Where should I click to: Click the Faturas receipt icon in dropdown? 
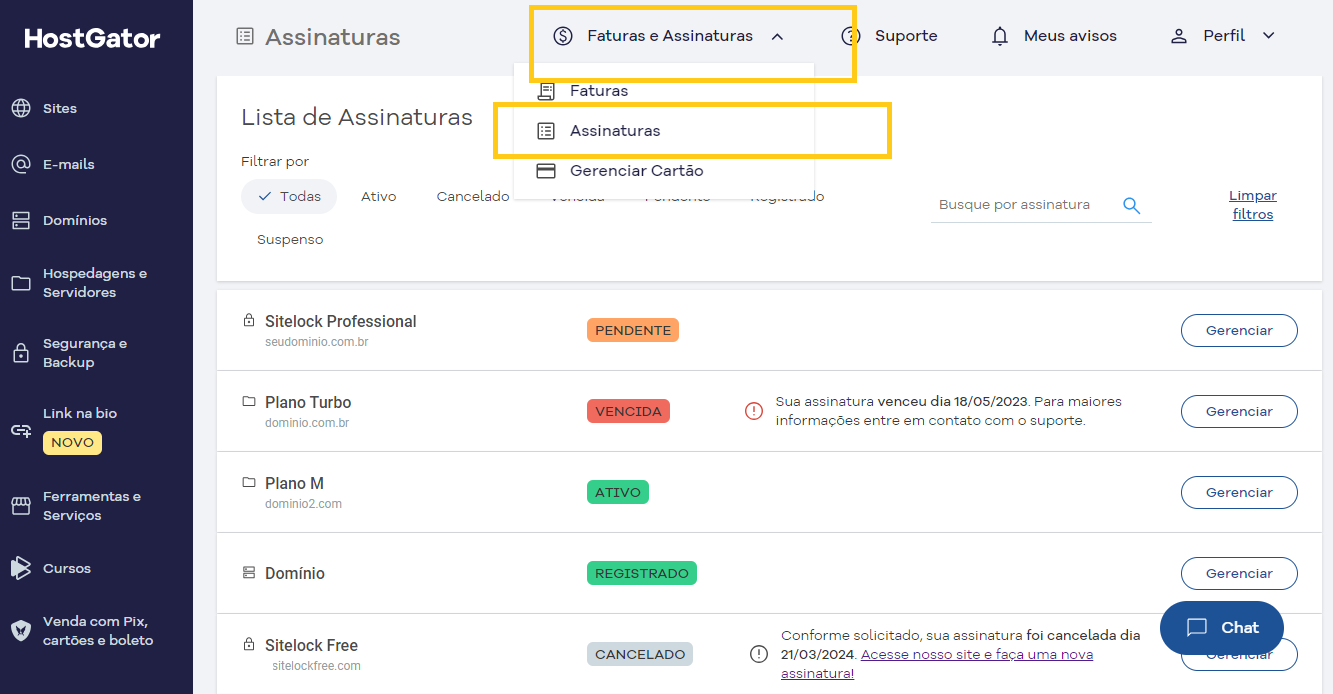(x=546, y=91)
